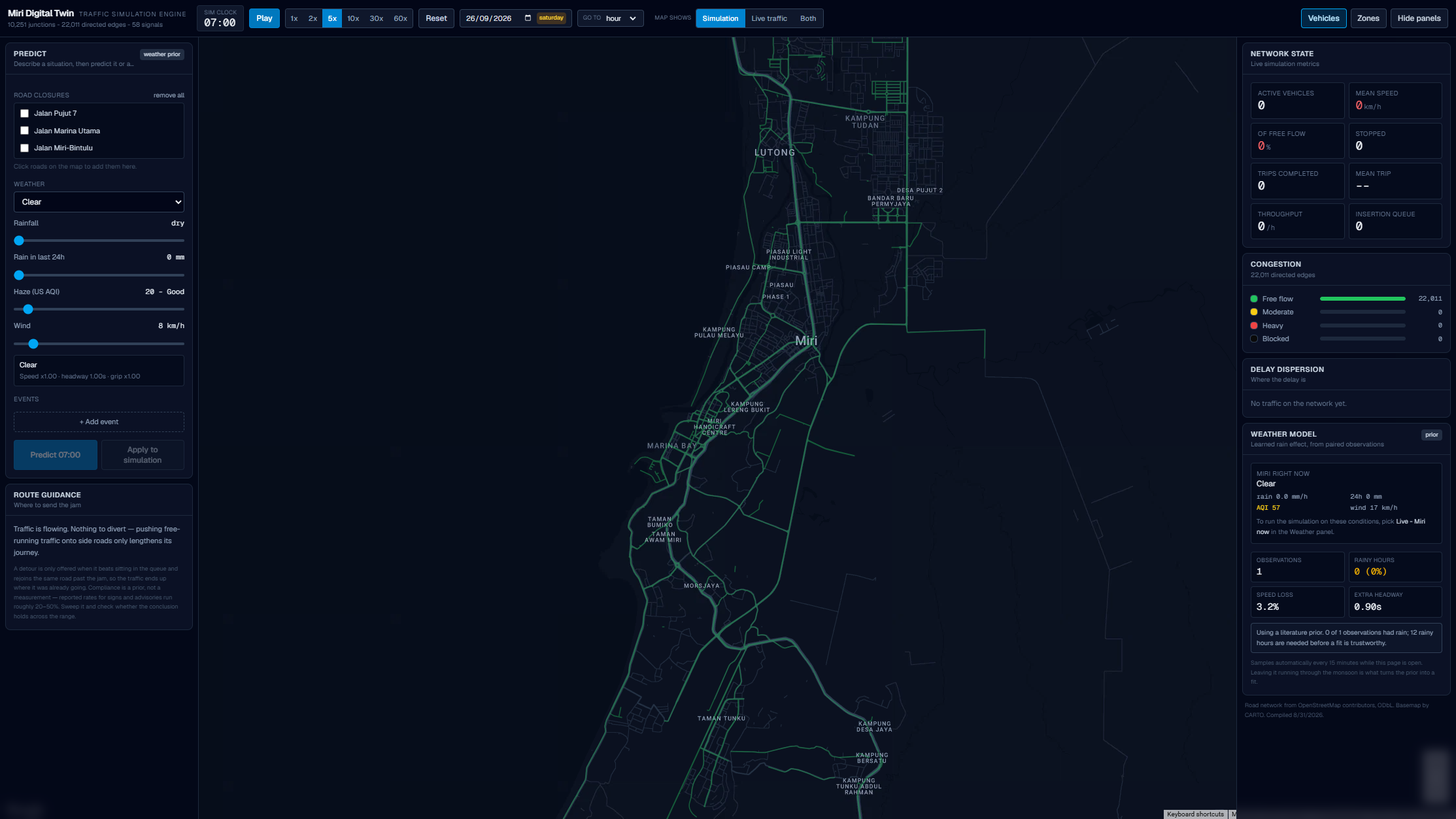Click the Blocked congestion legend row
The width and height of the screenshot is (1456, 819).
pos(1346,339)
